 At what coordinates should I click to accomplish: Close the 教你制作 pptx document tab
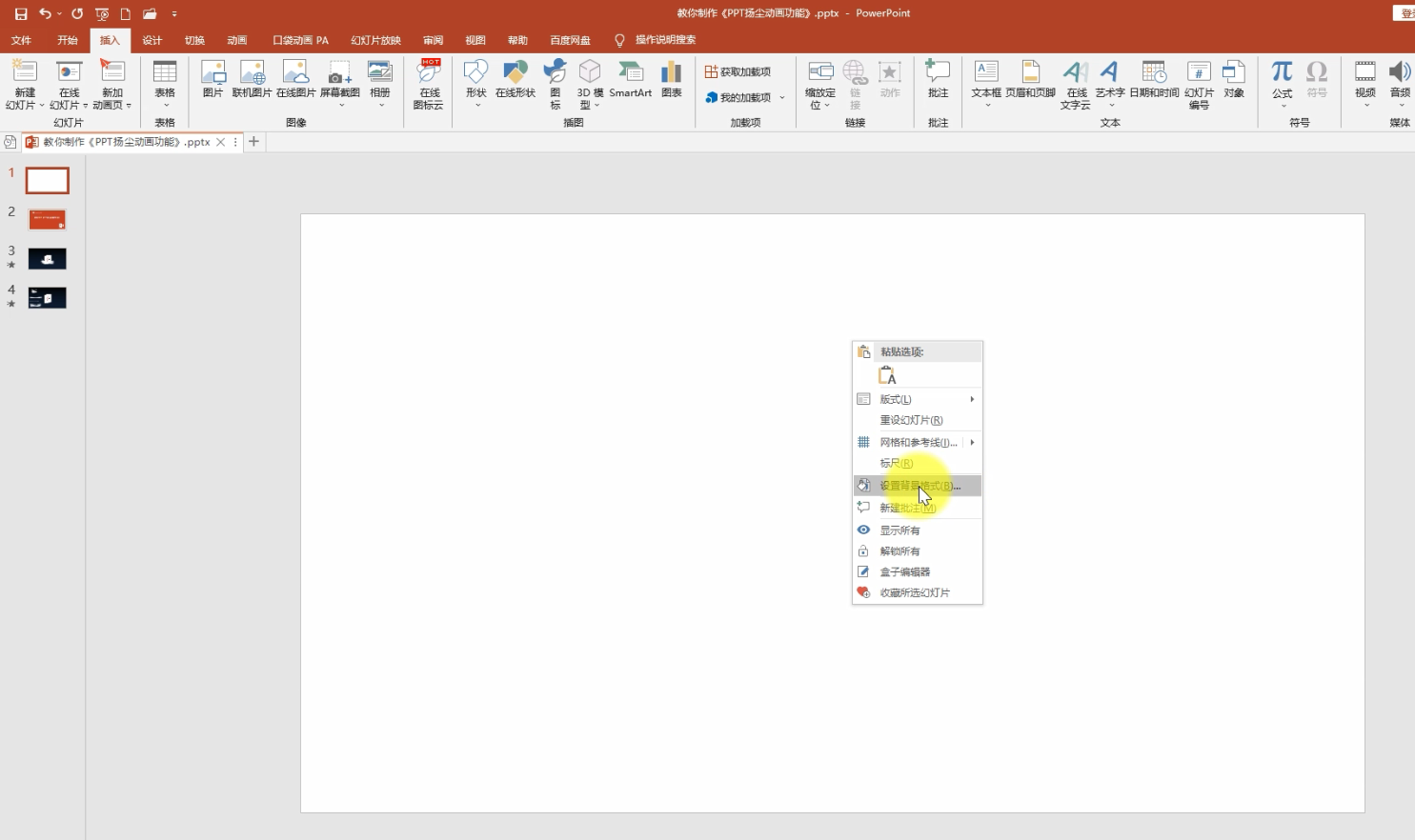[x=221, y=142]
